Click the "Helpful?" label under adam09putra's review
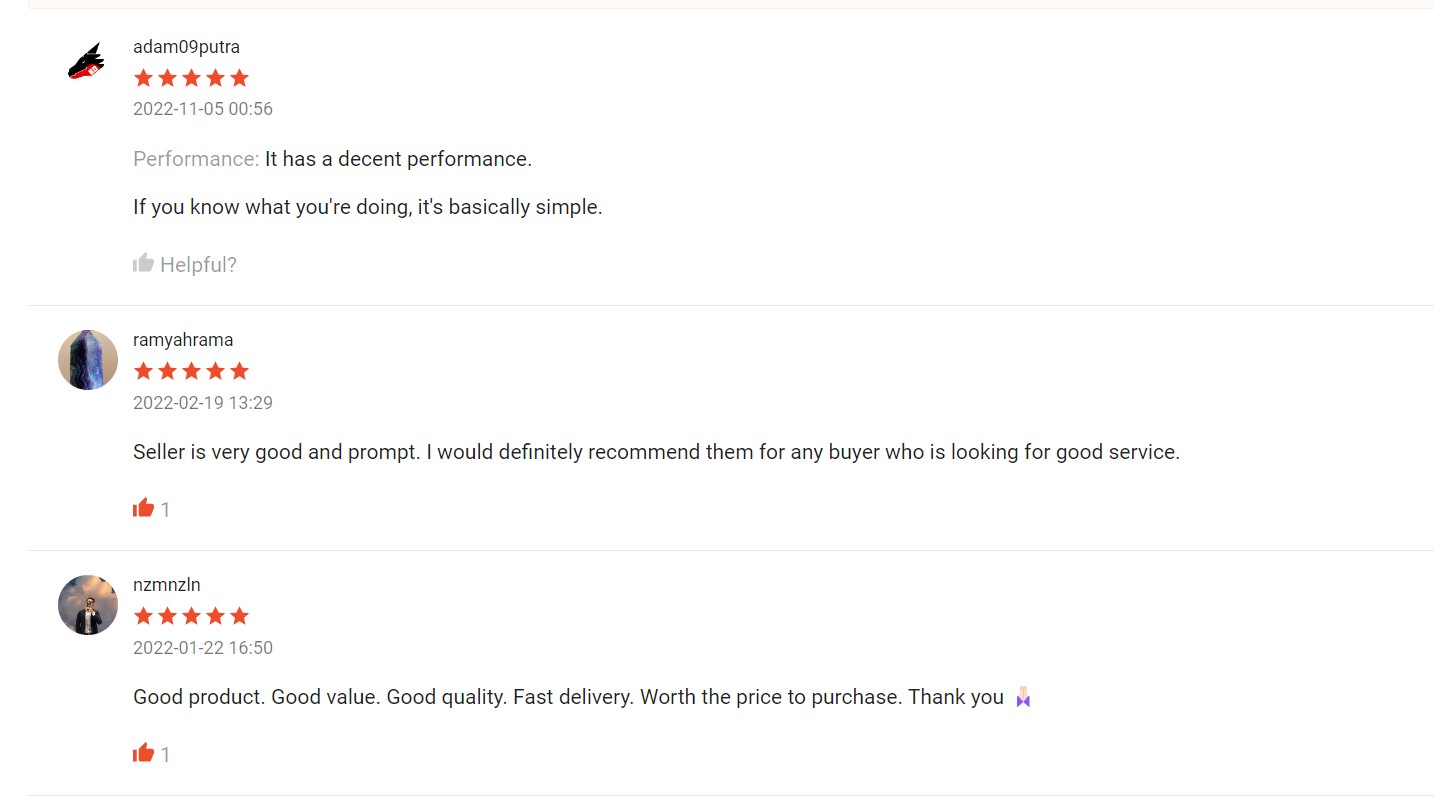 (198, 265)
